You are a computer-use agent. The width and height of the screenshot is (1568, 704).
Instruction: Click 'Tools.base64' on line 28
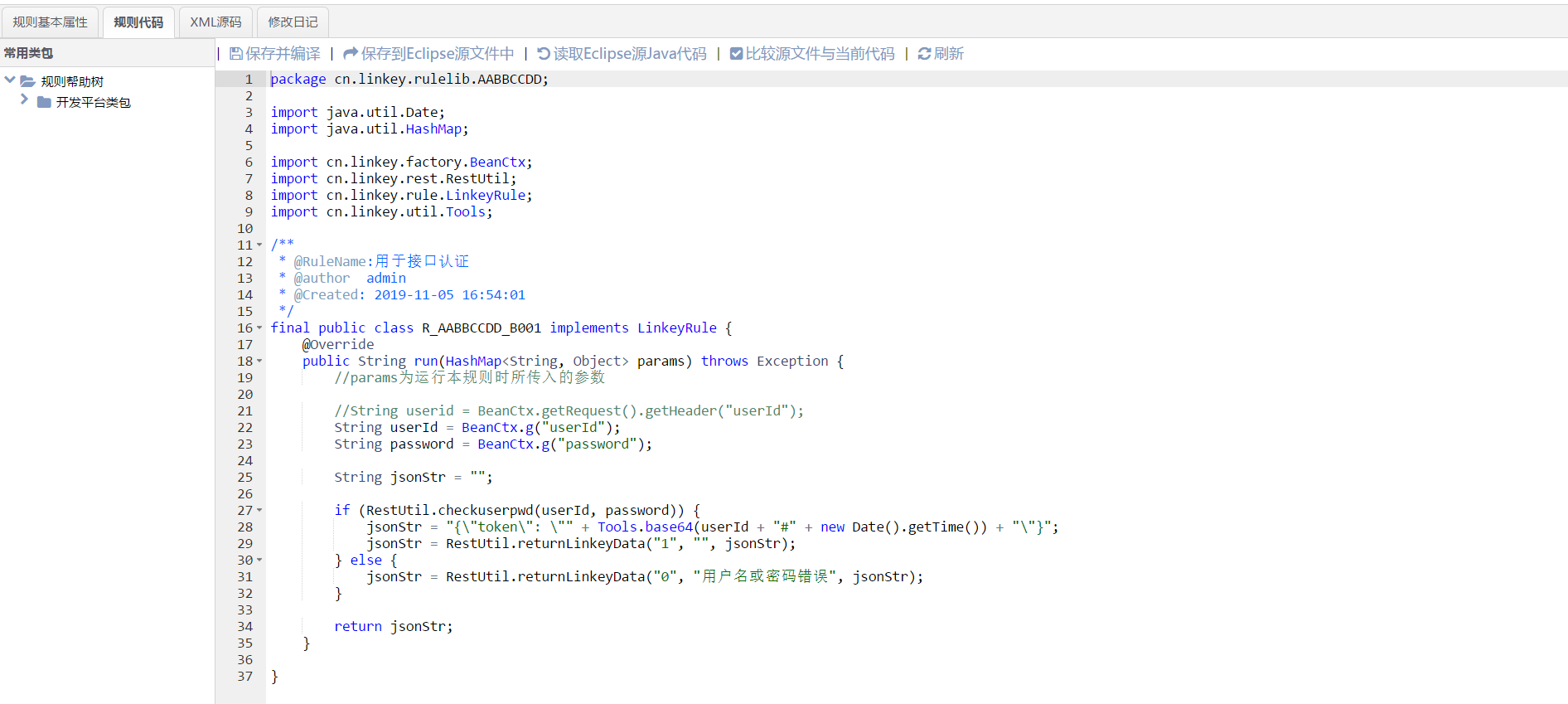(645, 527)
